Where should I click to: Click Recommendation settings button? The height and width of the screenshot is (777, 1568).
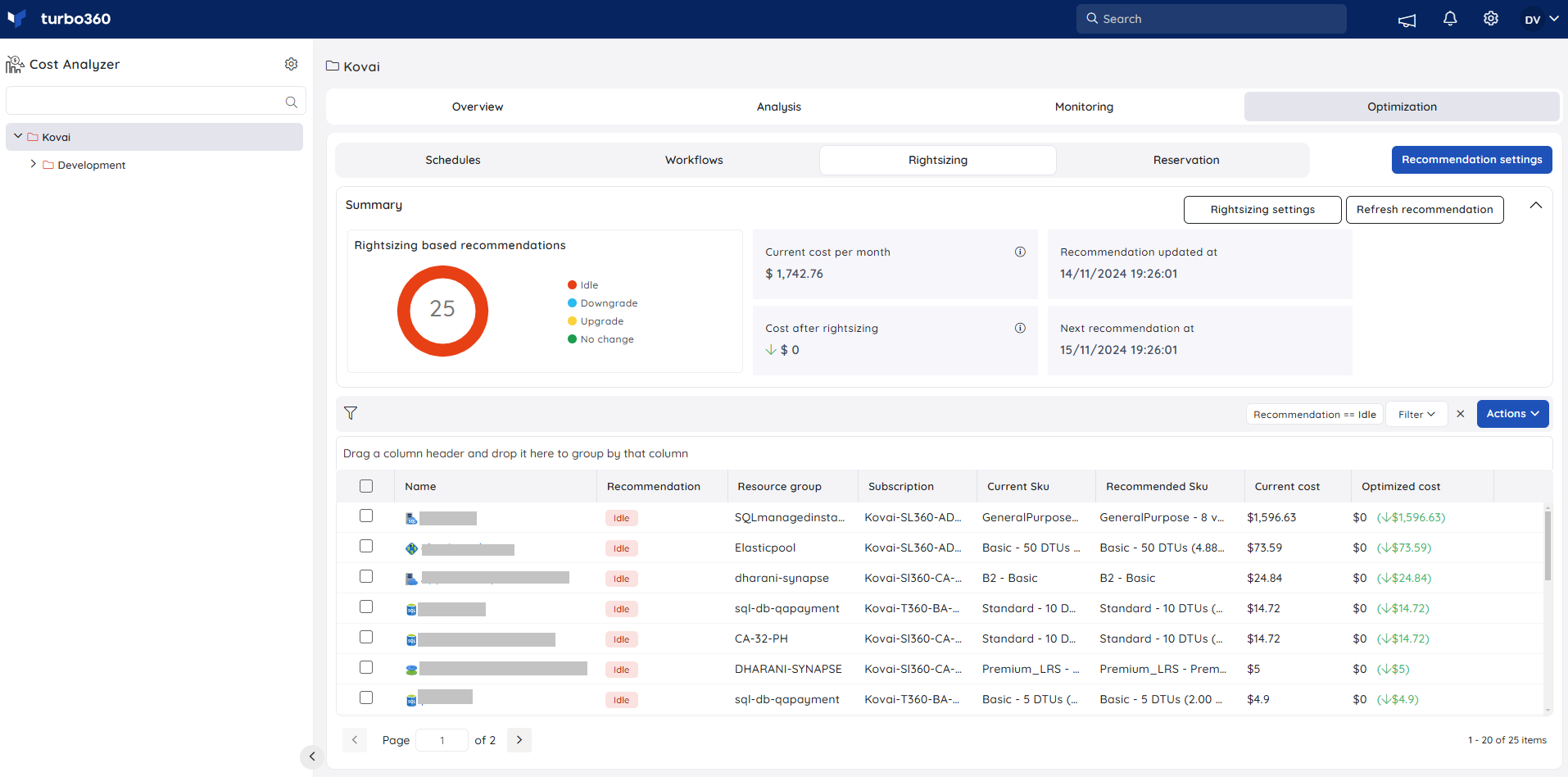point(1471,160)
